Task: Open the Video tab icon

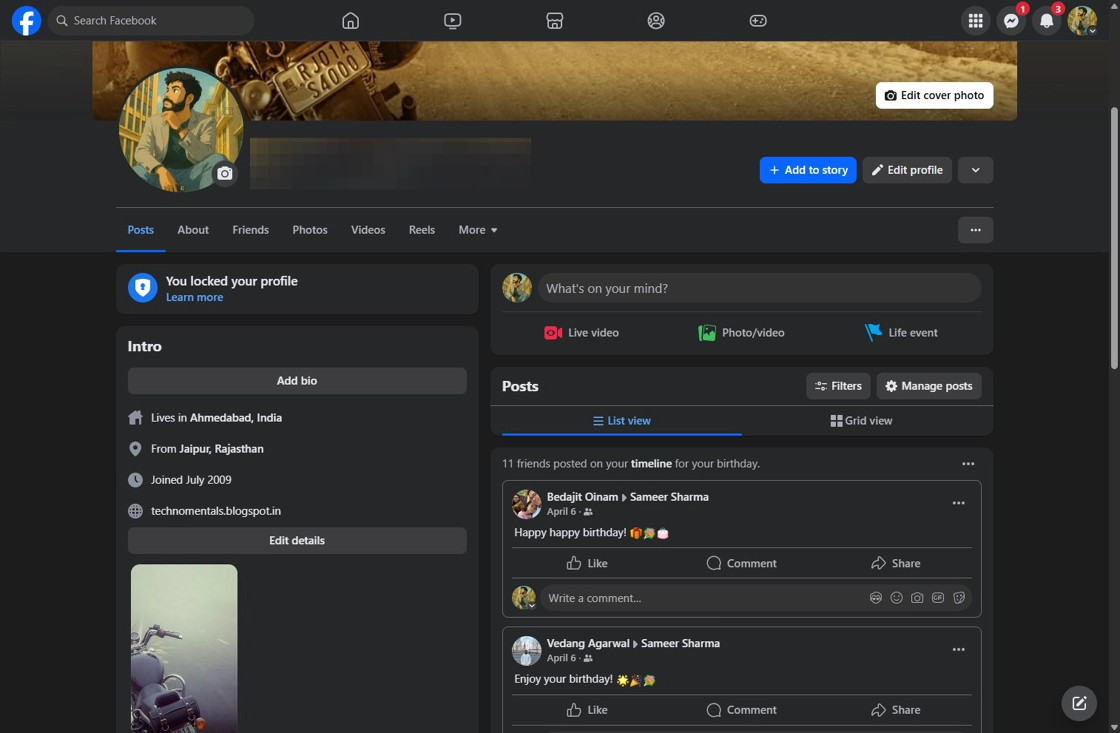Action: (x=452, y=21)
